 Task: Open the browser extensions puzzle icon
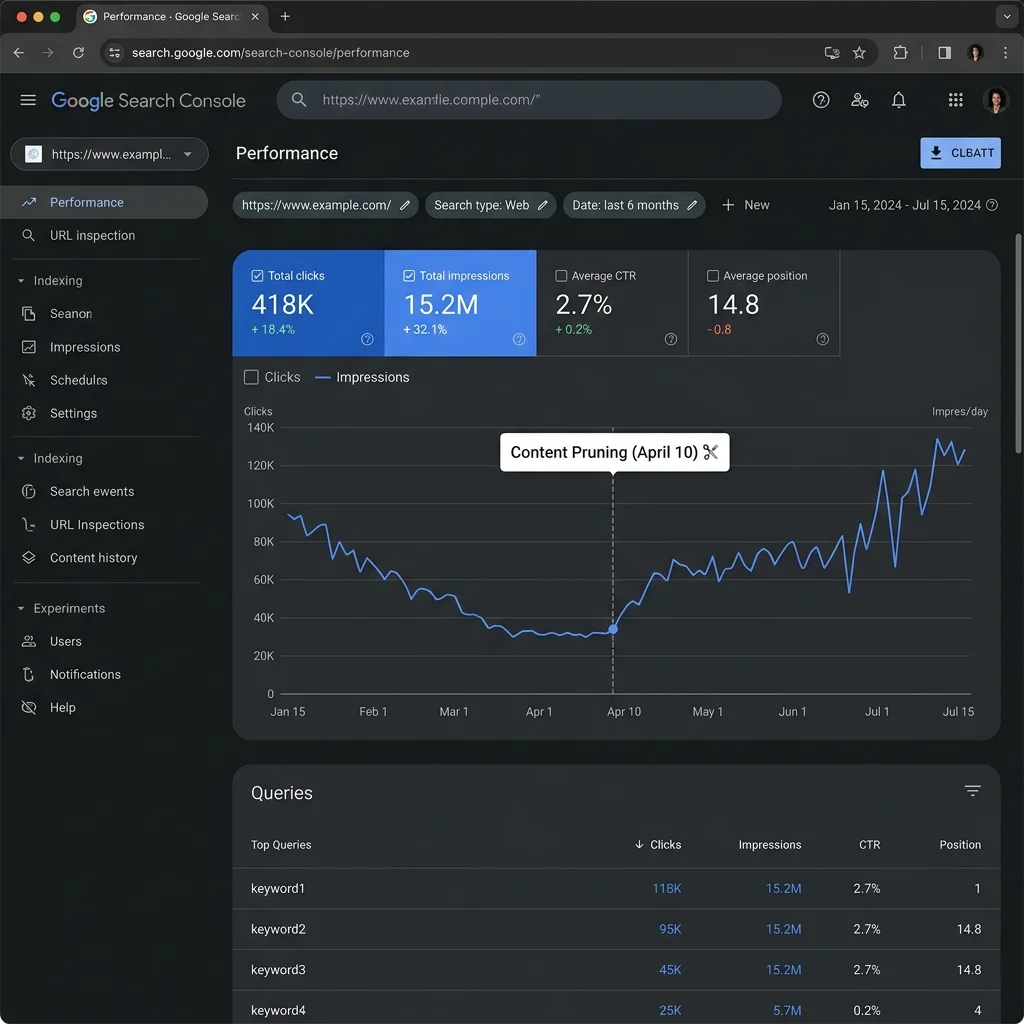coord(900,53)
